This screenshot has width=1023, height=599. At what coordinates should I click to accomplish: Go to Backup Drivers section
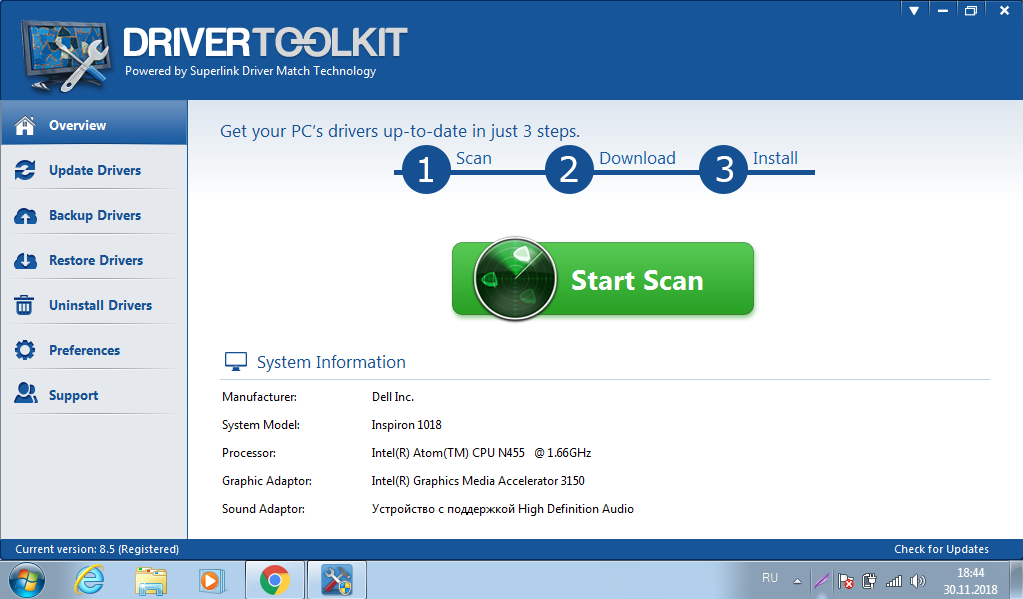94,215
